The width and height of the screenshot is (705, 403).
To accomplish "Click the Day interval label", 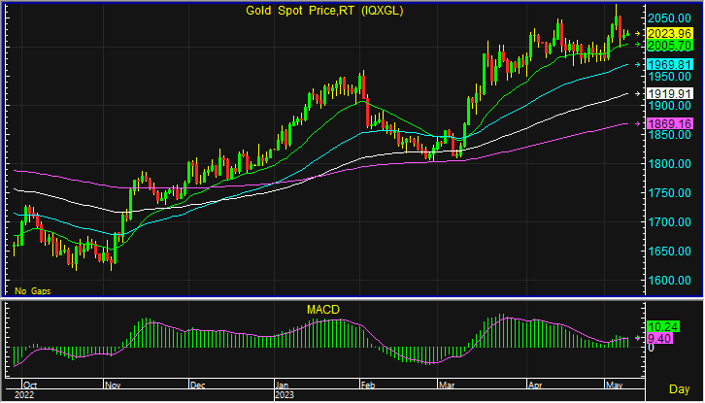I will [x=678, y=388].
